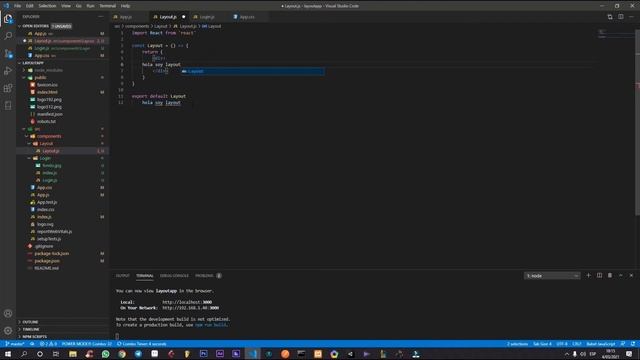Click Babel JavaScript language mode
The image size is (640, 360).
click(x=601, y=344)
